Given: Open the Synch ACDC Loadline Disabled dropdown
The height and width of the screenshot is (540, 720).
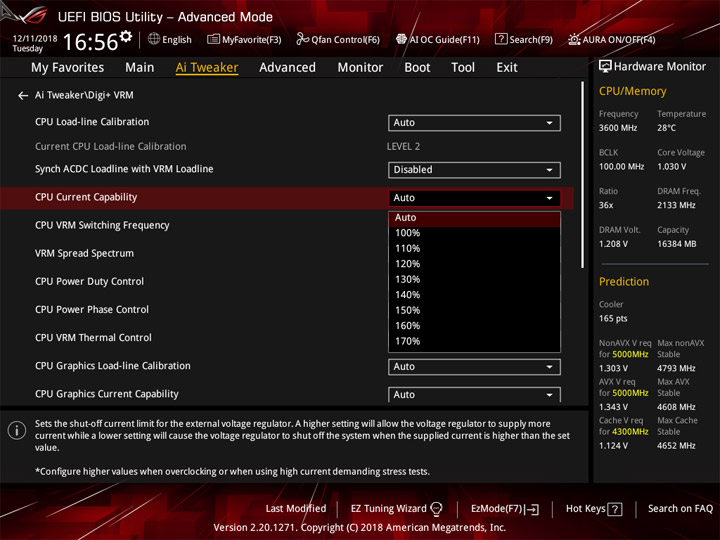Looking at the screenshot, I should pos(474,170).
